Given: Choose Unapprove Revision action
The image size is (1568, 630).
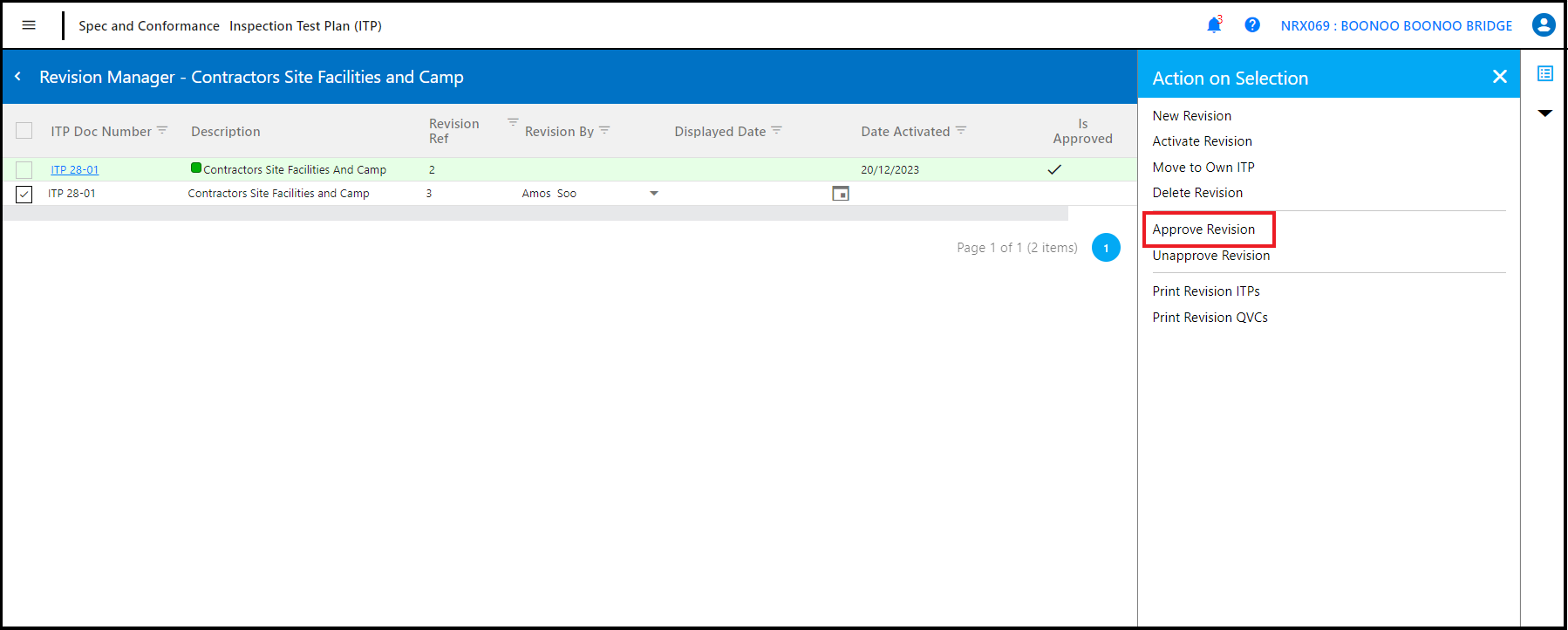Looking at the screenshot, I should click(1211, 256).
